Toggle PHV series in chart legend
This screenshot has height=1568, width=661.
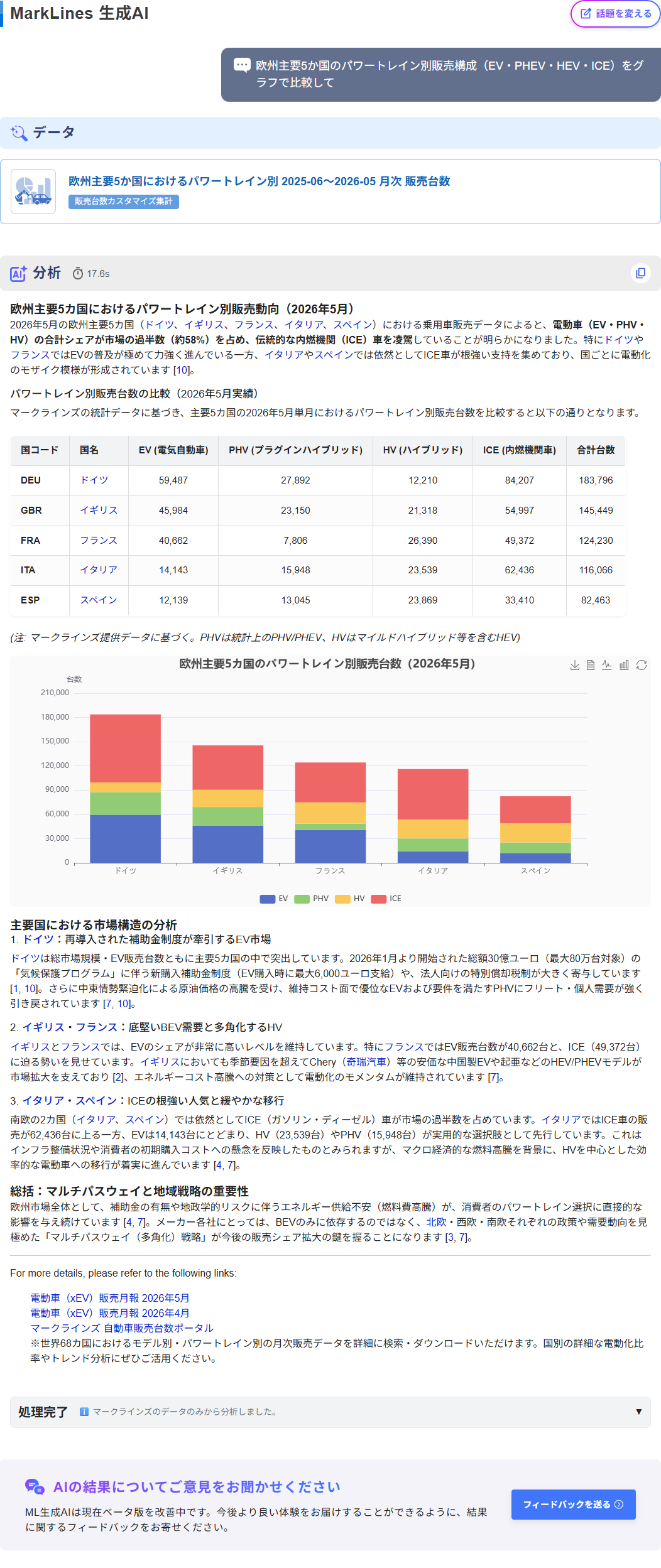tap(311, 899)
